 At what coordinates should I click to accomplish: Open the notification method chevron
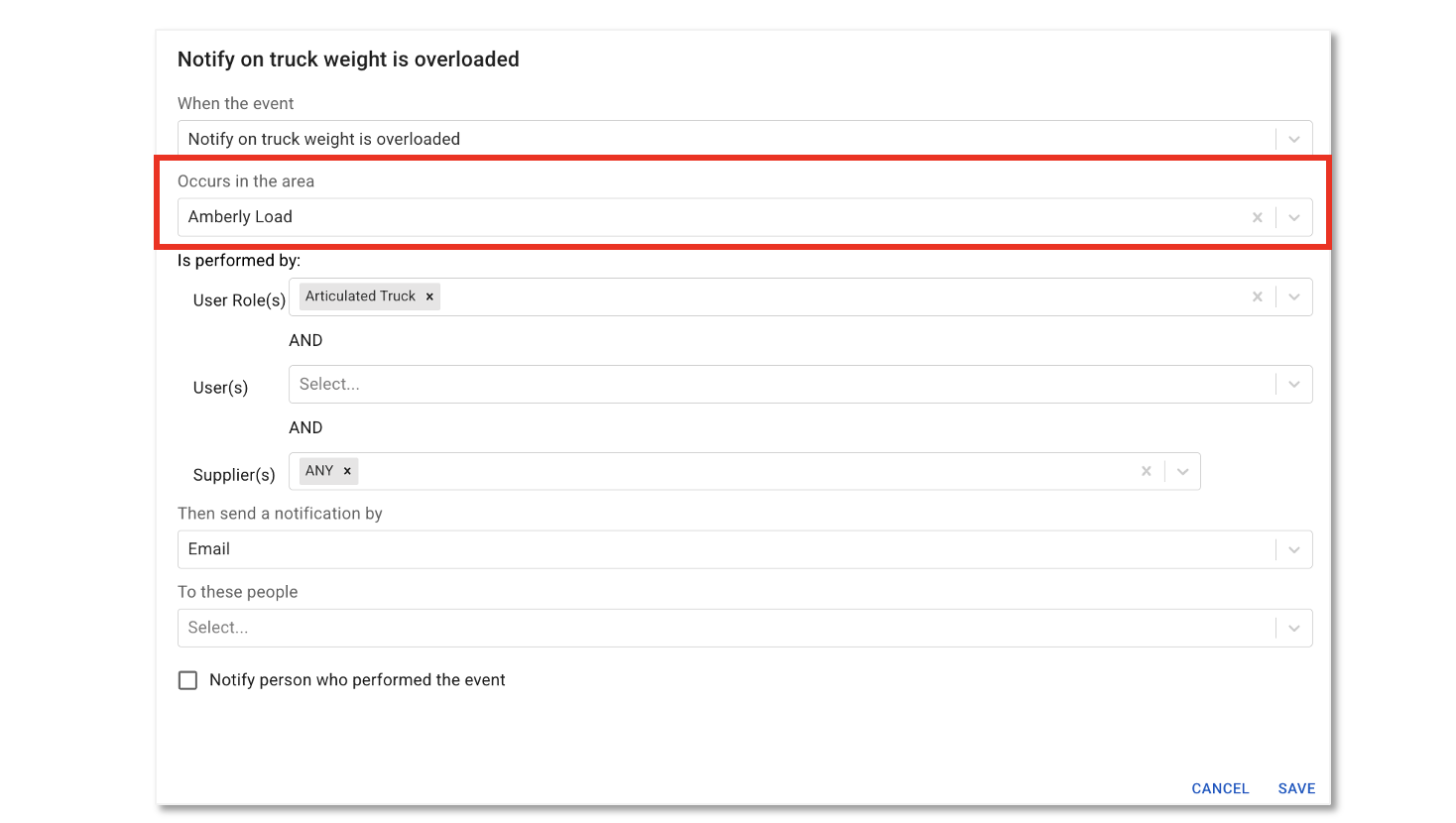1292,548
